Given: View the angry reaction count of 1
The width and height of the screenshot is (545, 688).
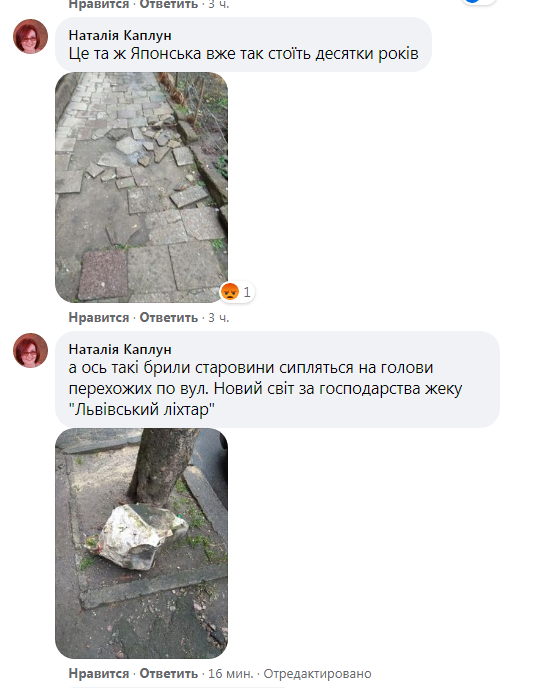Looking at the screenshot, I should pyautogui.click(x=247, y=292).
